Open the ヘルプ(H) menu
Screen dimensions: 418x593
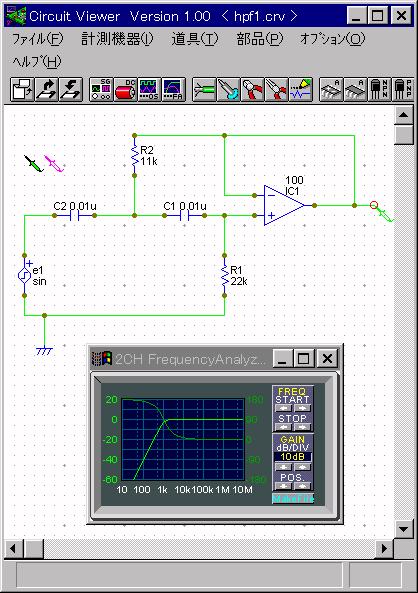[x=37, y=62]
